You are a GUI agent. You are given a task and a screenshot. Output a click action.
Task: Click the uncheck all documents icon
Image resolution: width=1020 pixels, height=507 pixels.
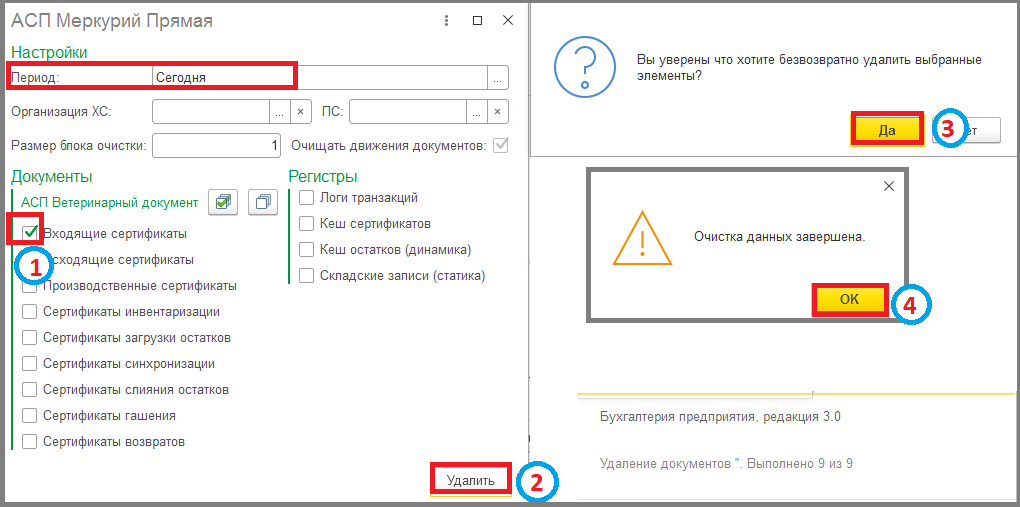263,202
